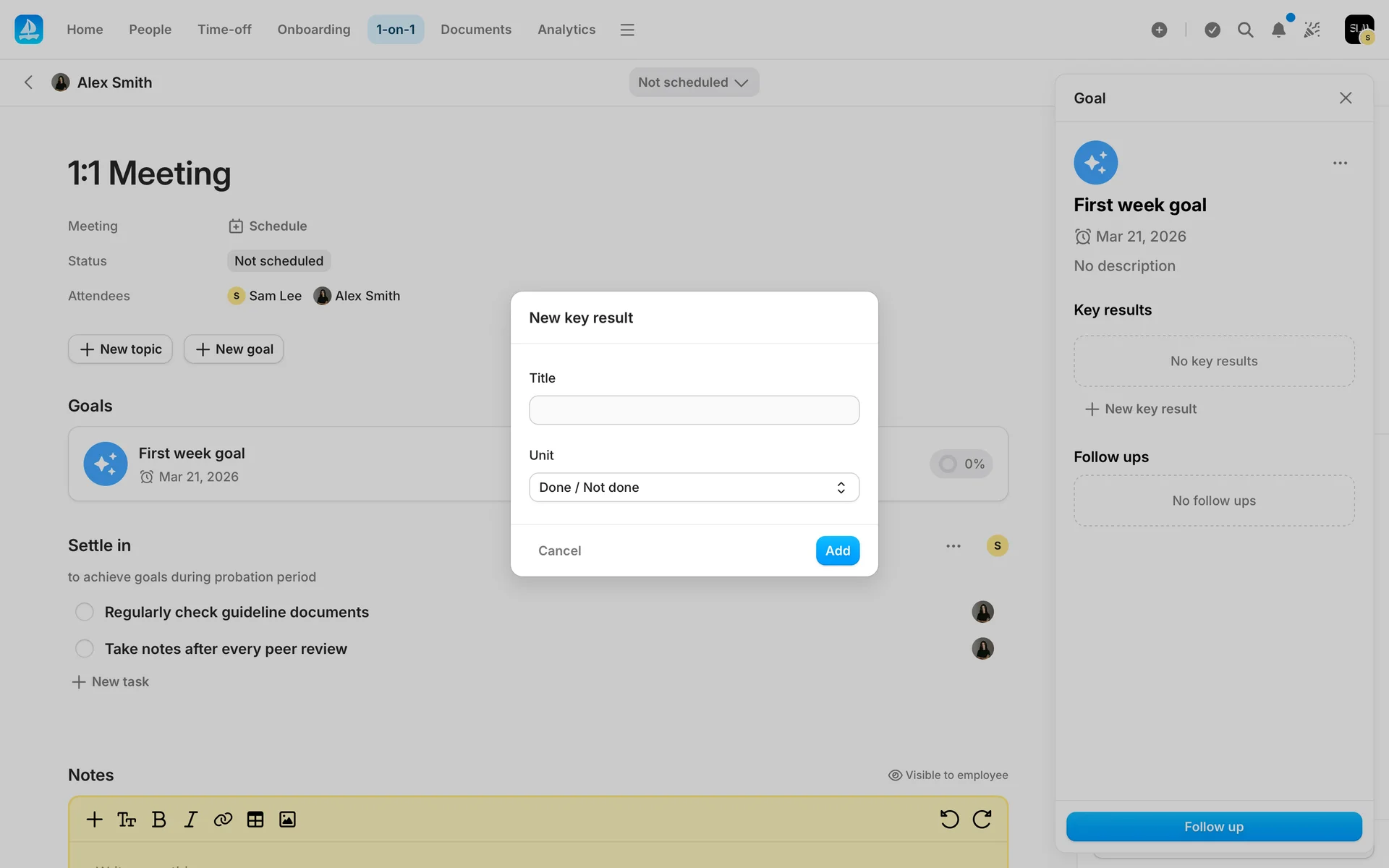Expand the Not scheduled status dropdown
Image resolution: width=1389 pixels, height=868 pixels.
(x=693, y=82)
